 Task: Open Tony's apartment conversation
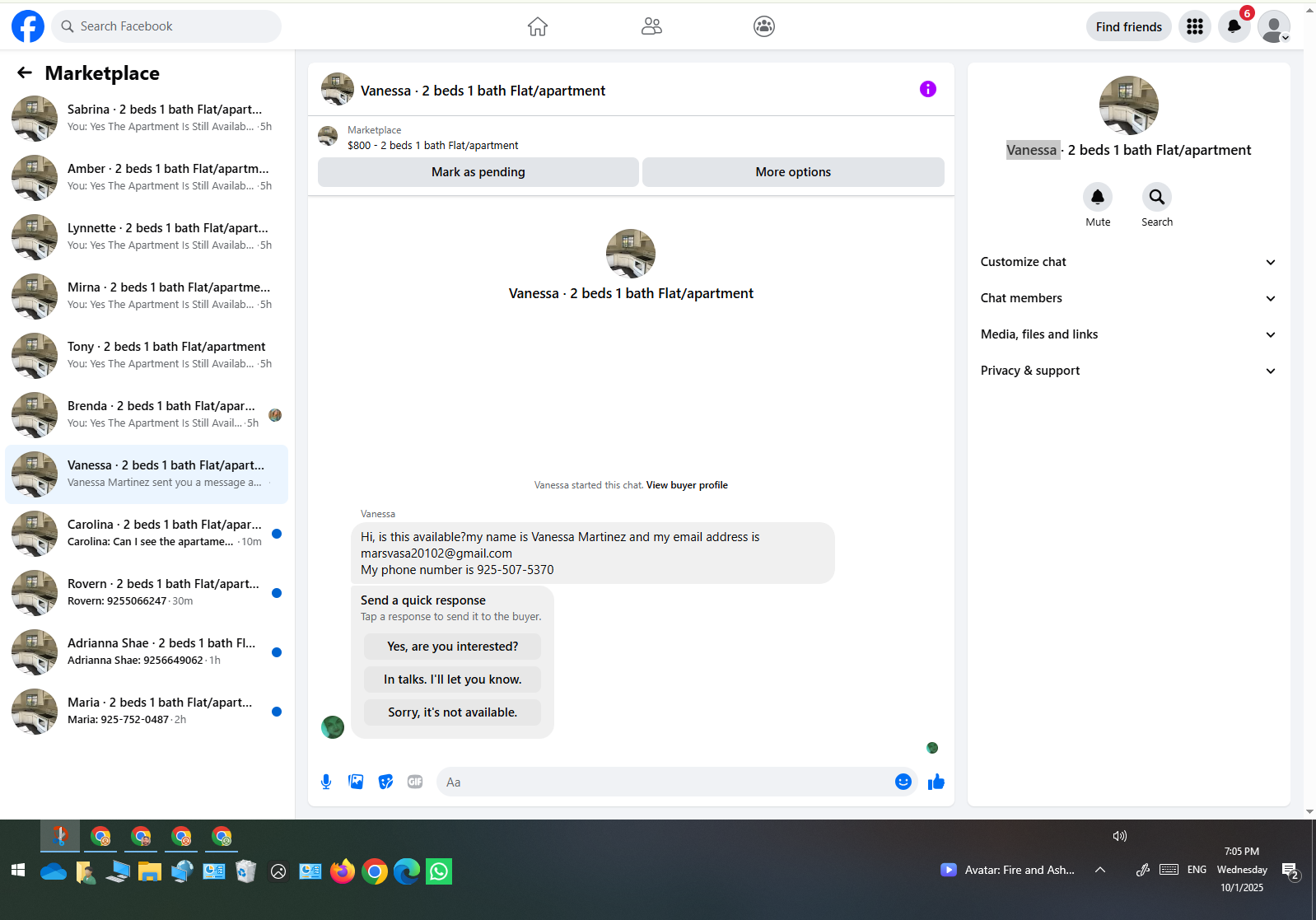[x=147, y=356]
